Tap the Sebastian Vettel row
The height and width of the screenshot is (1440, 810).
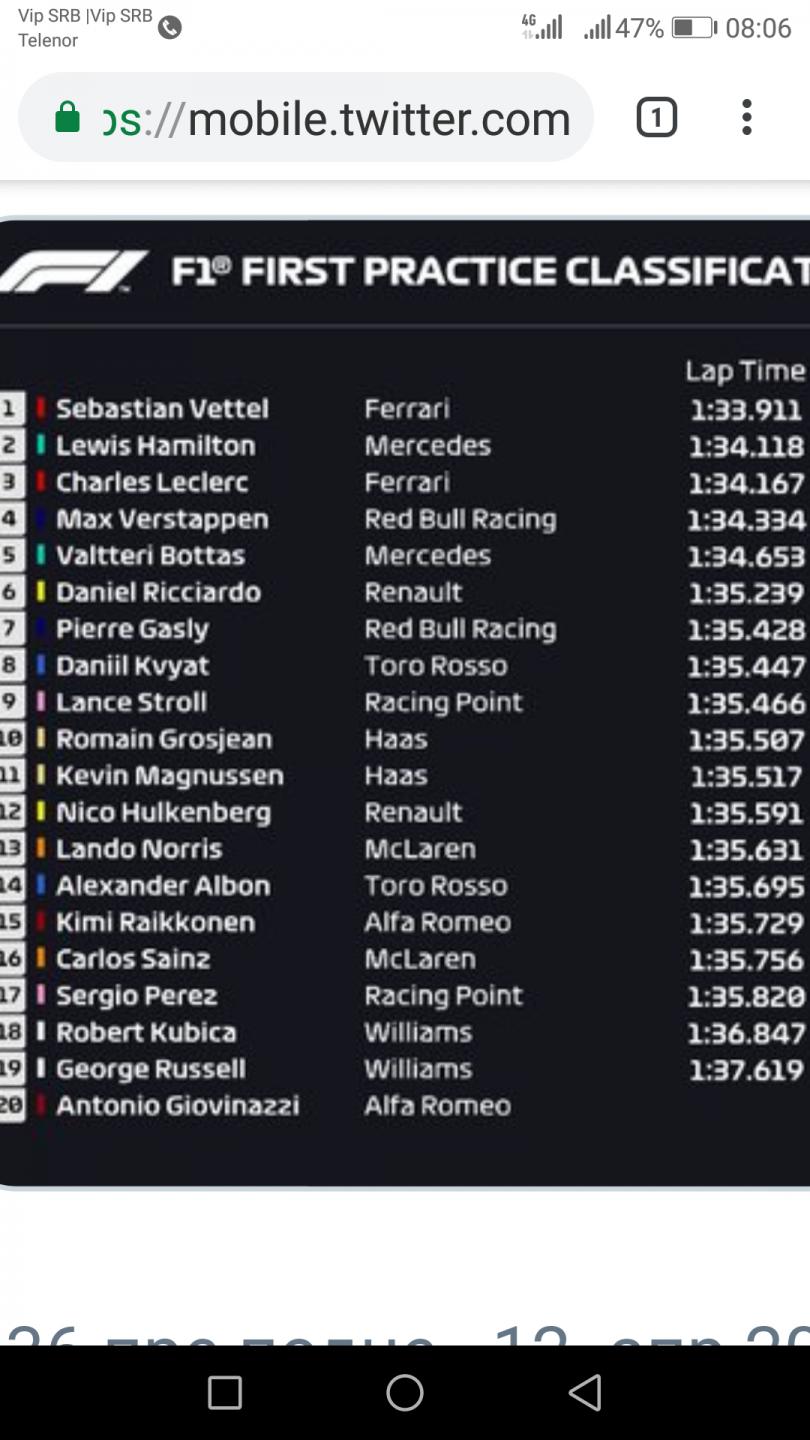(x=405, y=409)
